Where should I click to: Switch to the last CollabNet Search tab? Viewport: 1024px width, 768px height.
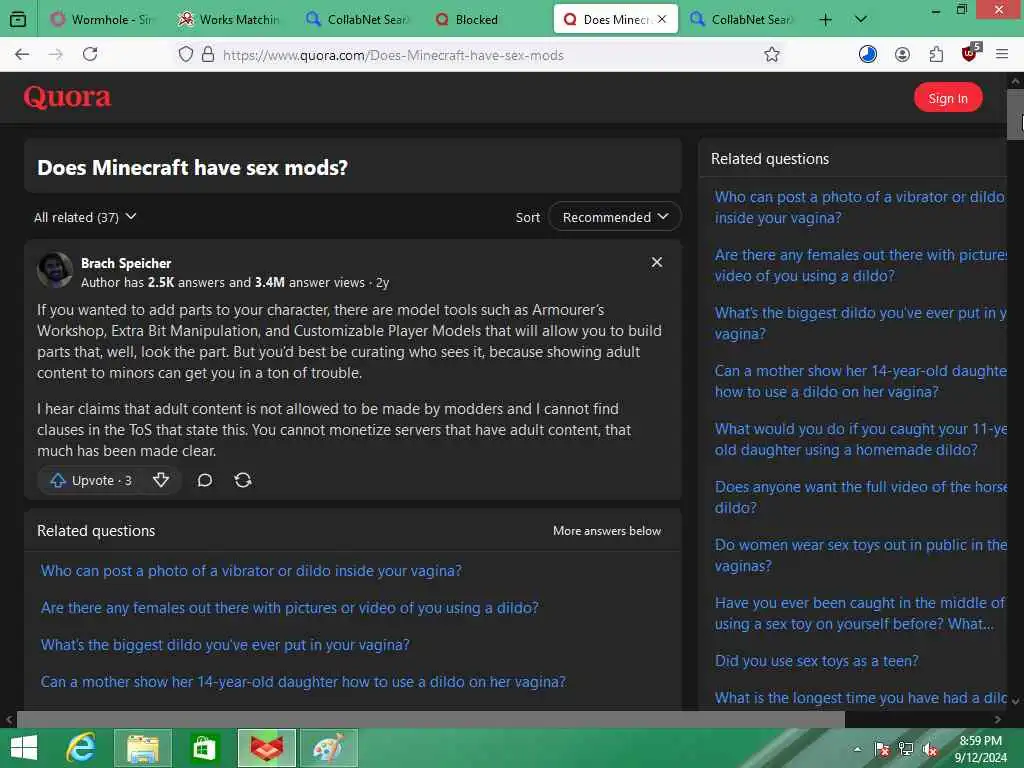click(742, 20)
